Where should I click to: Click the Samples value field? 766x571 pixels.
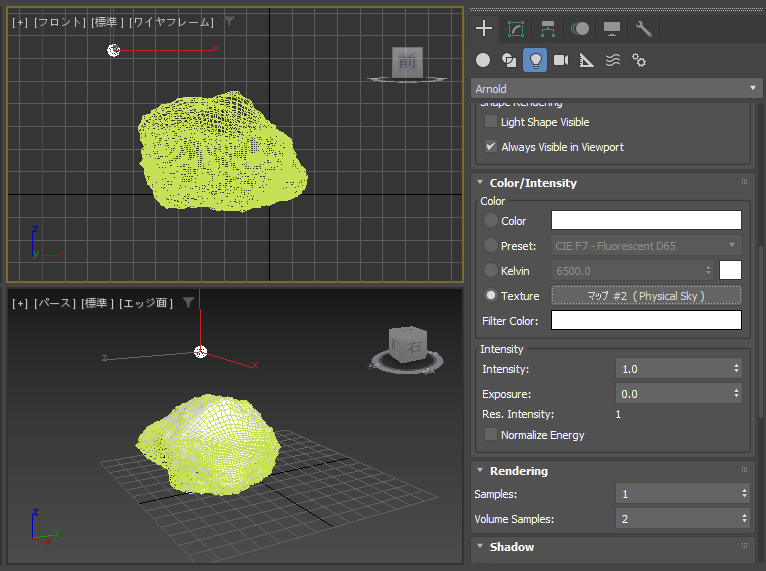click(x=677, y=494)
